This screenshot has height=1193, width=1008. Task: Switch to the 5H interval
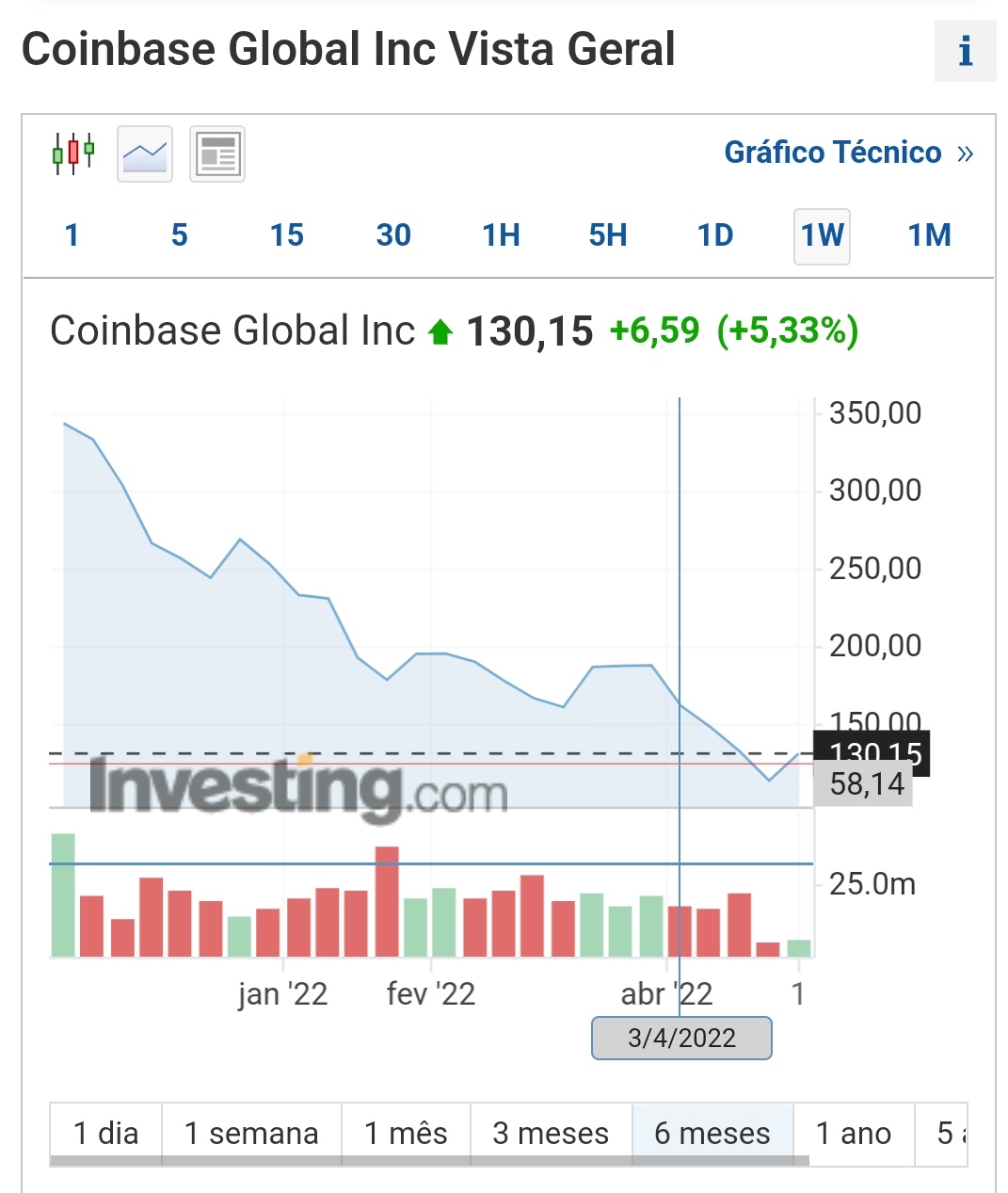tap(608, 235)
